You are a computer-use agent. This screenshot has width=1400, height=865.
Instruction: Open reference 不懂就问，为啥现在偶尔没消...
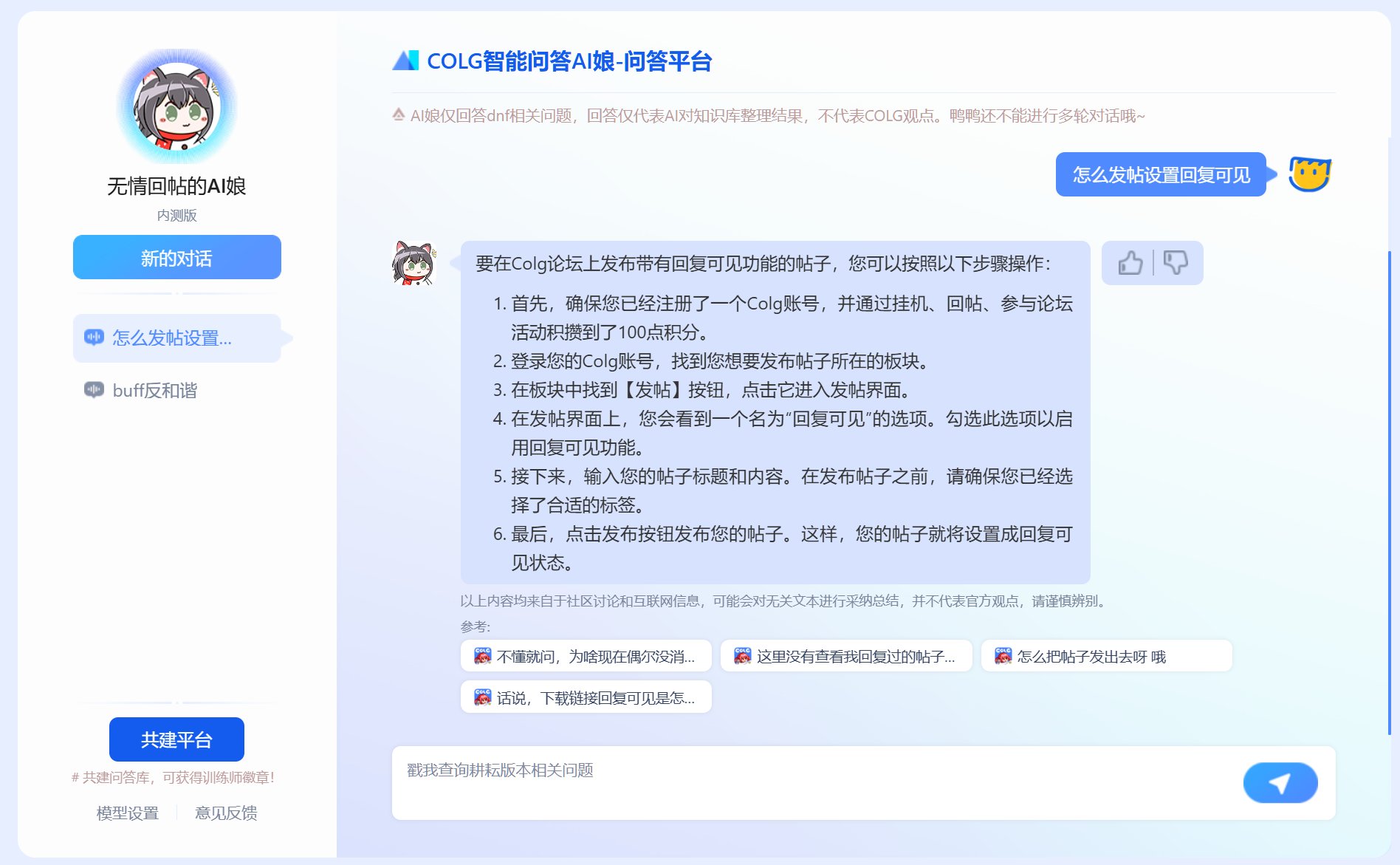(586, 656)
